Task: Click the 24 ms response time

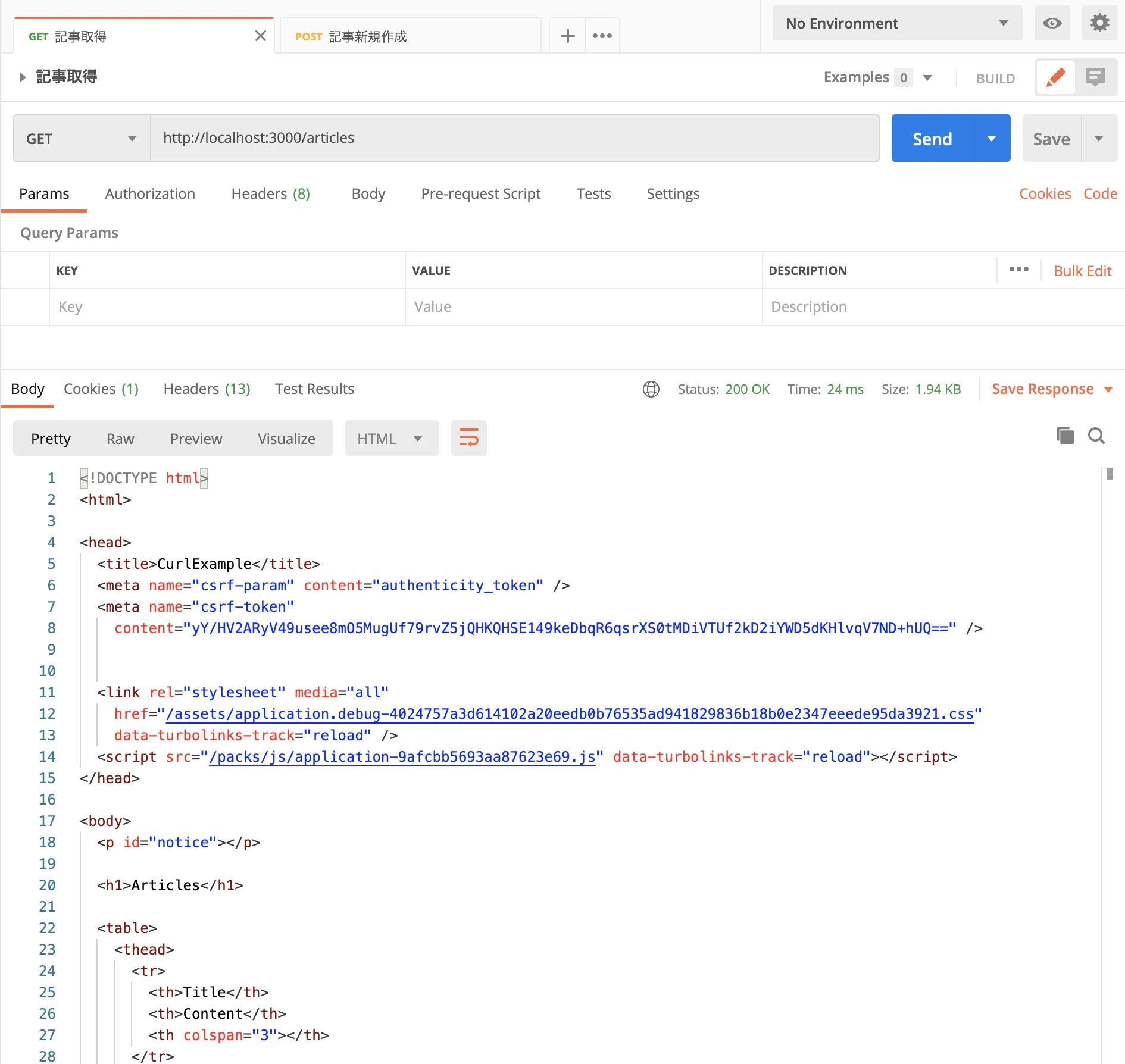Action: [845, 389]
